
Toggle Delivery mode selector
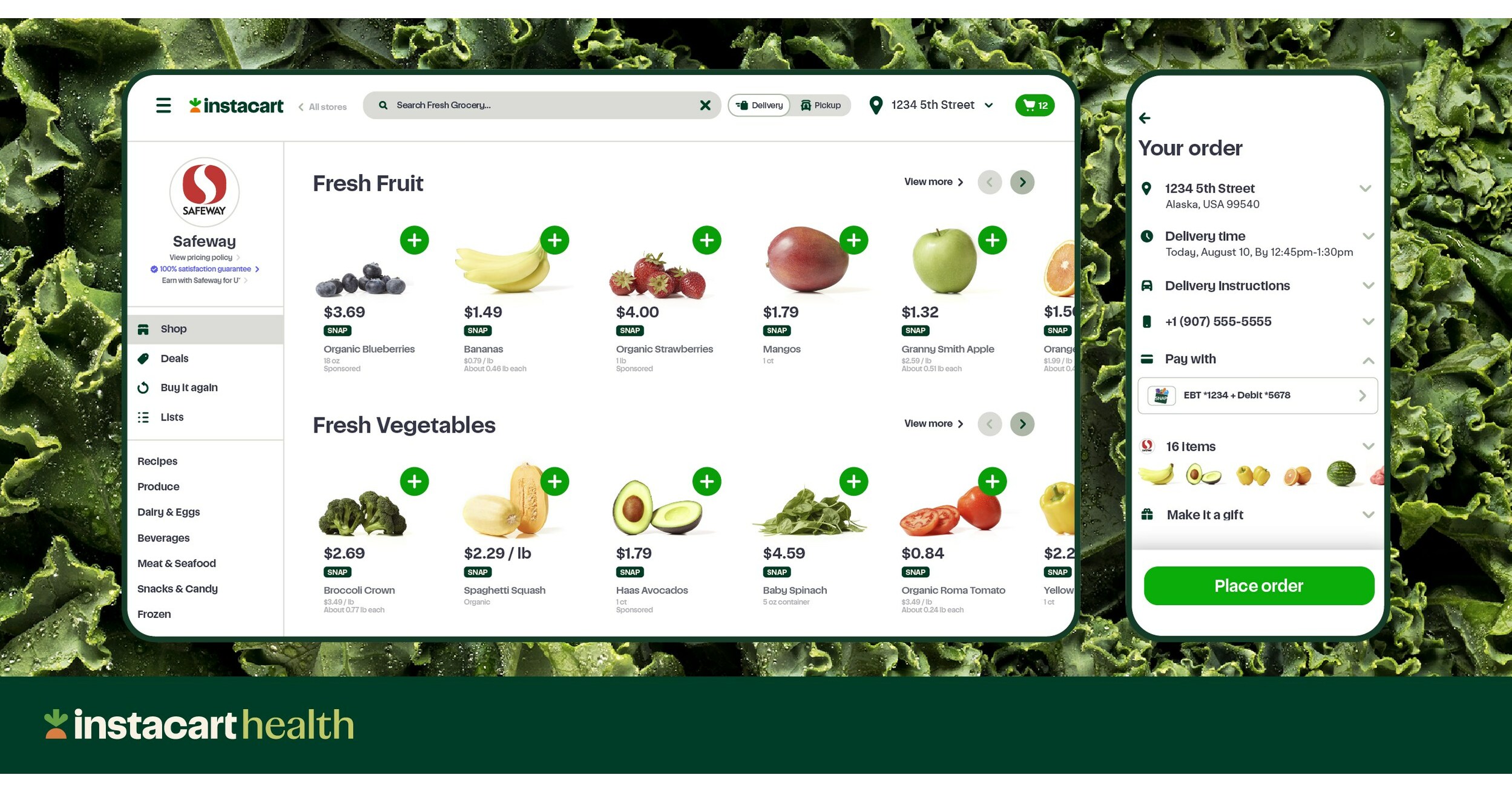(758, 104)
